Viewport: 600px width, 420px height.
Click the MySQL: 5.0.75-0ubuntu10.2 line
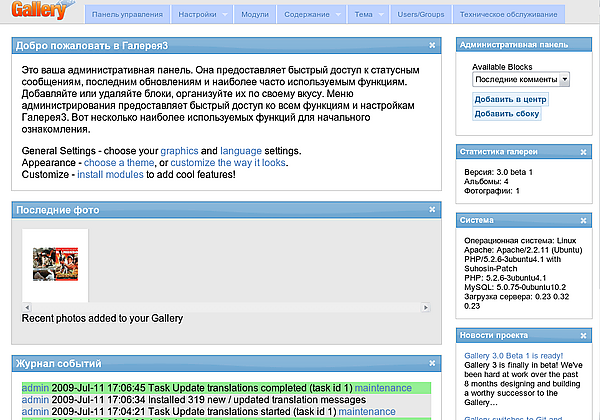[x=515, y=287]
